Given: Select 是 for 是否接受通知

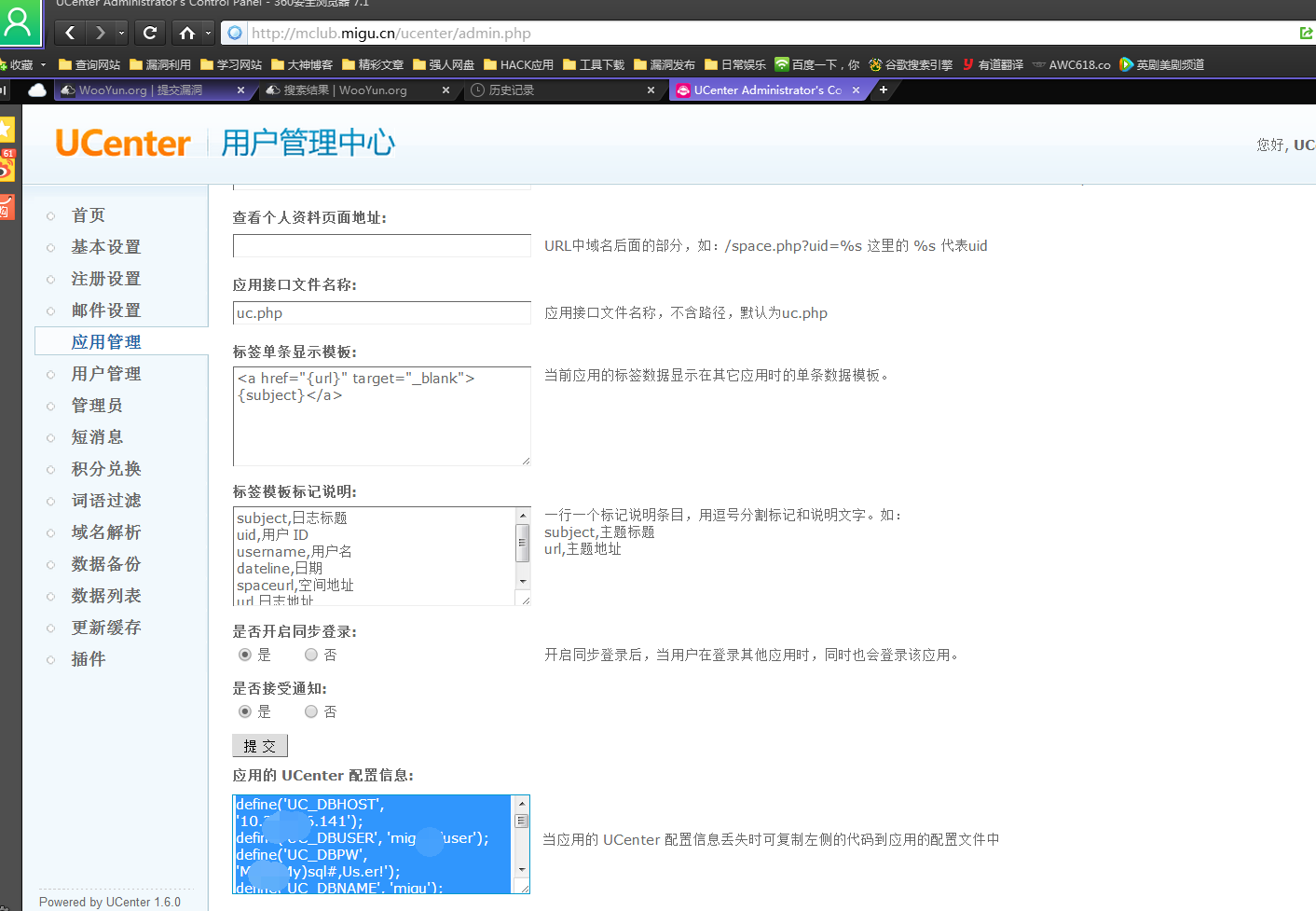Looking at the screenshot, I should pyautogui.click(x=245, y=711).
